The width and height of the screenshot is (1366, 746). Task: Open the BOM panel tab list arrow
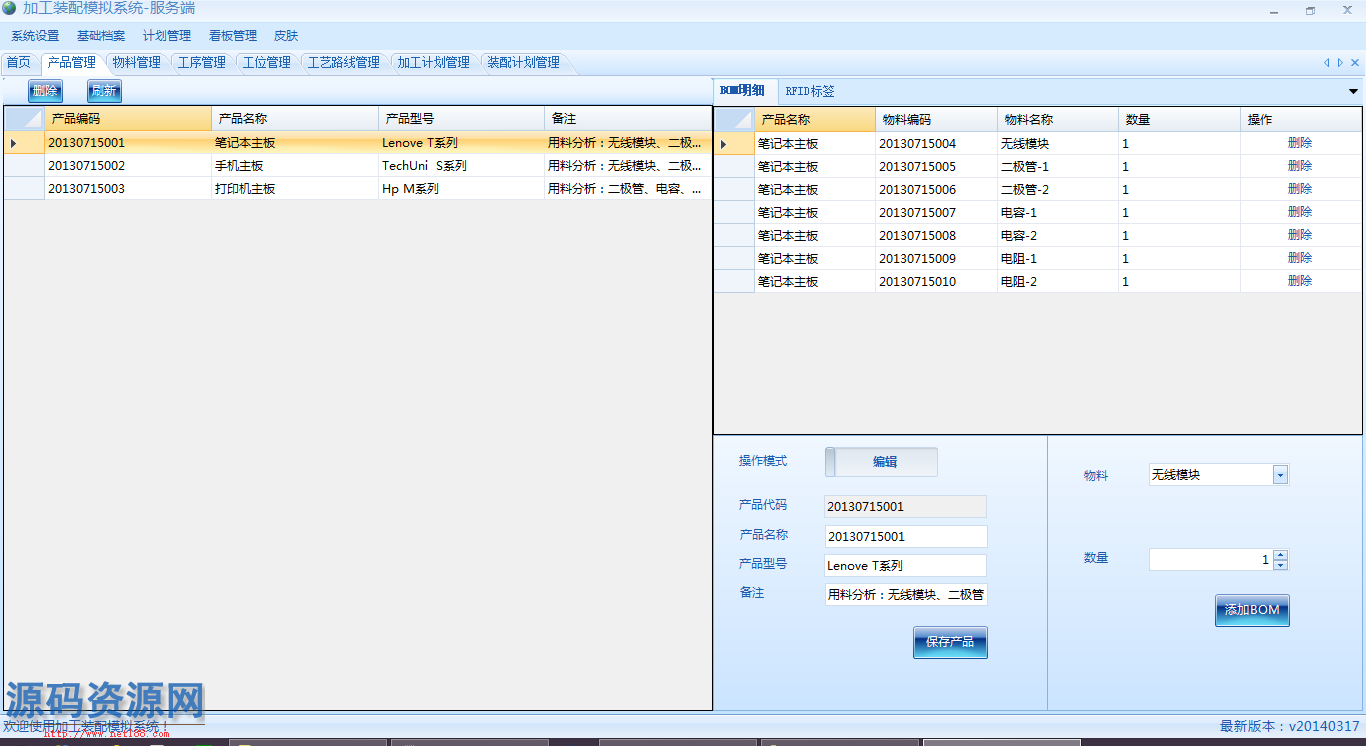[x=1353, y=91]
